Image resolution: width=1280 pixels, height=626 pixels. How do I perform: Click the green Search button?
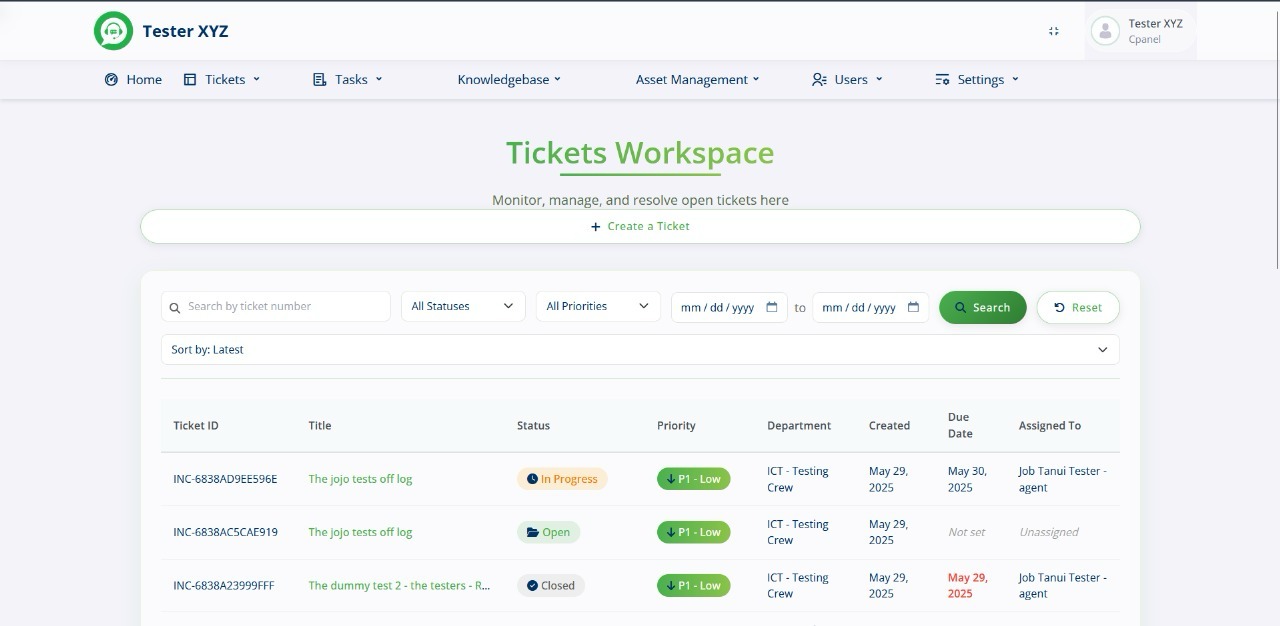pyautogui.click(x=982, y=307)
